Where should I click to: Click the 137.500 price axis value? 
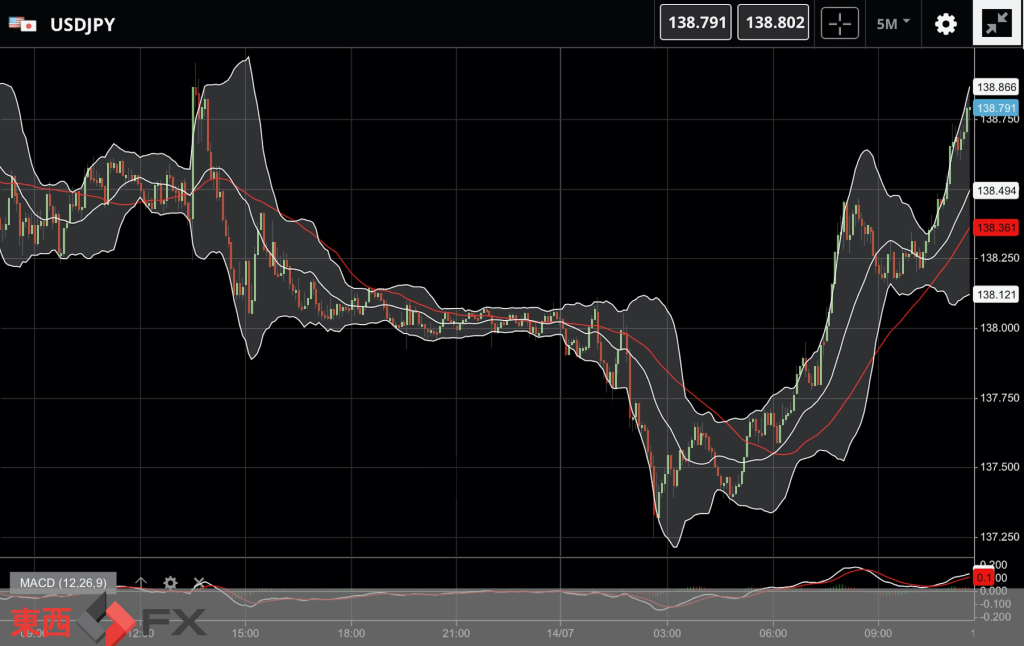(999, 467)
